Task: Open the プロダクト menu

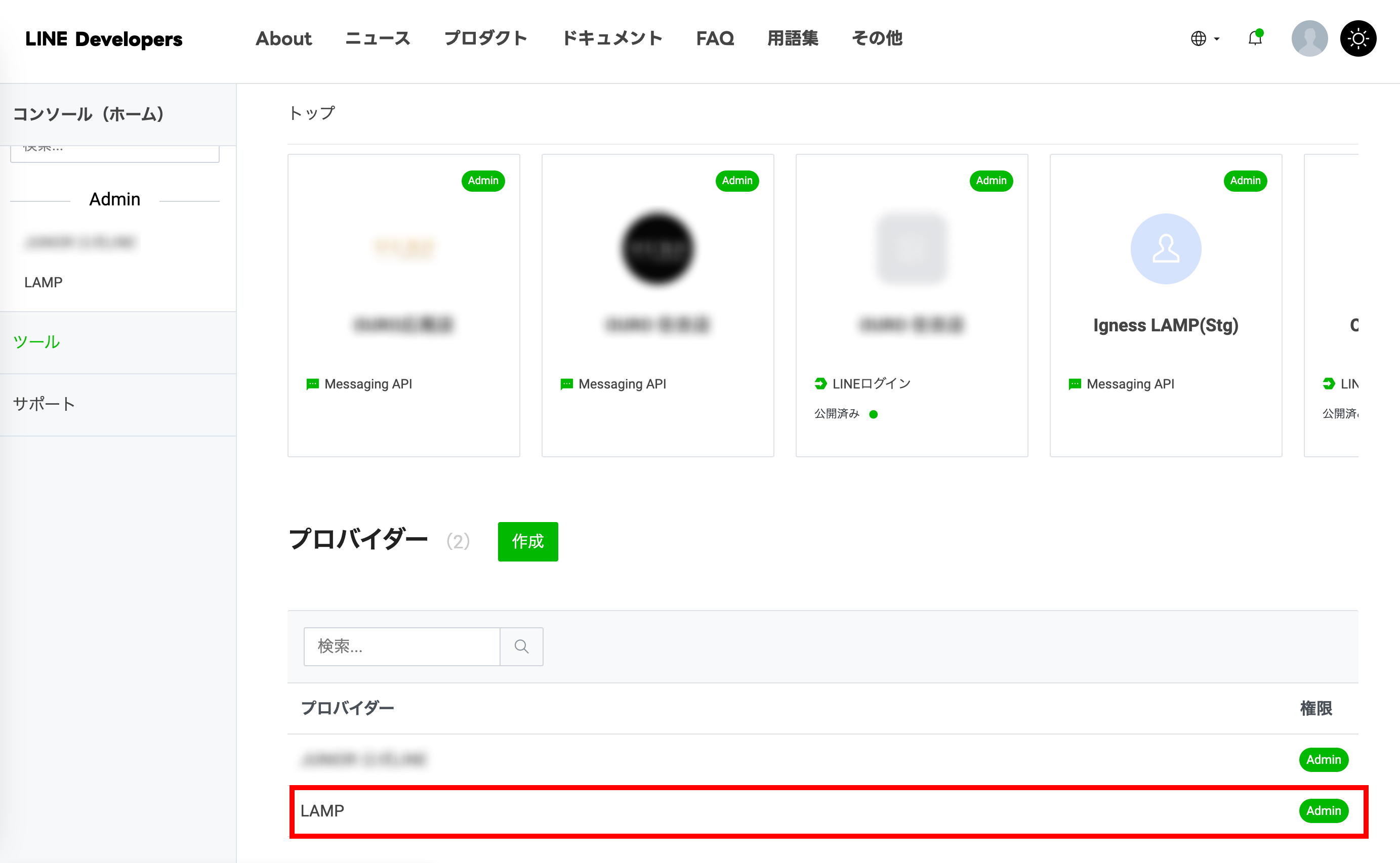Action: 485,38
